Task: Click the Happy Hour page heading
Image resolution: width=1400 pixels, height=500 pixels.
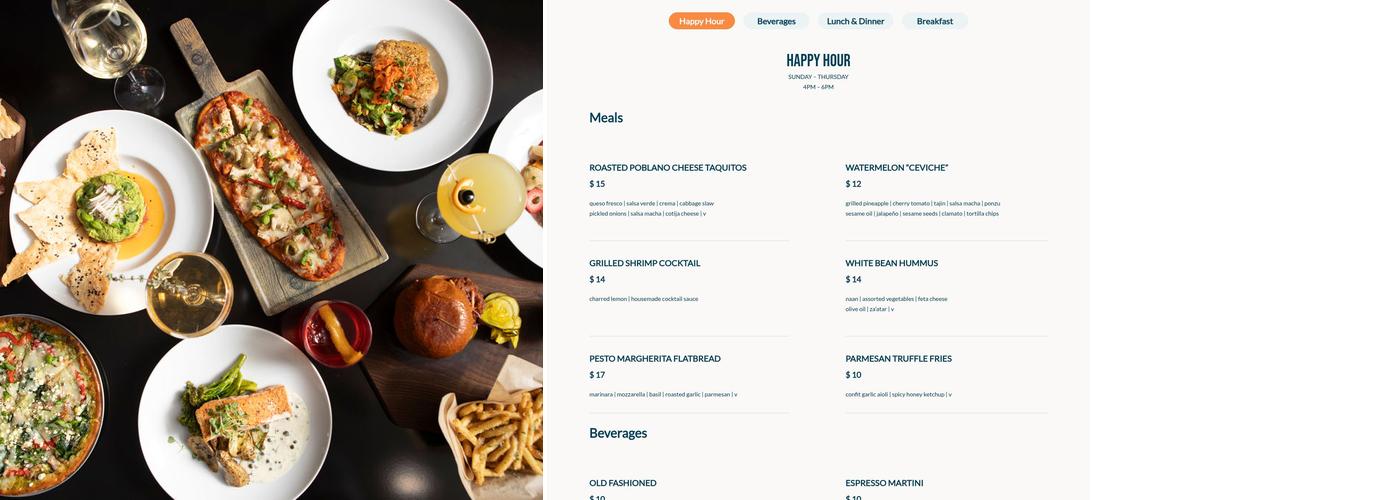Action: click(818, 60)
